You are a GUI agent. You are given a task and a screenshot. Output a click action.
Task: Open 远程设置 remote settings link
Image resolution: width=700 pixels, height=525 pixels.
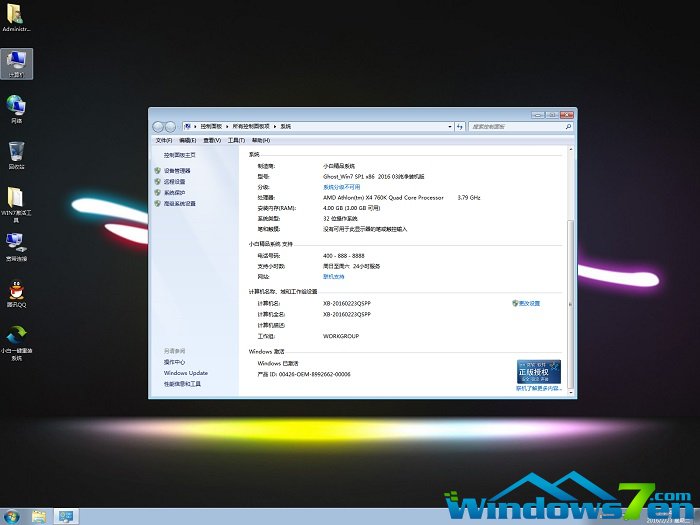[174, 182]
